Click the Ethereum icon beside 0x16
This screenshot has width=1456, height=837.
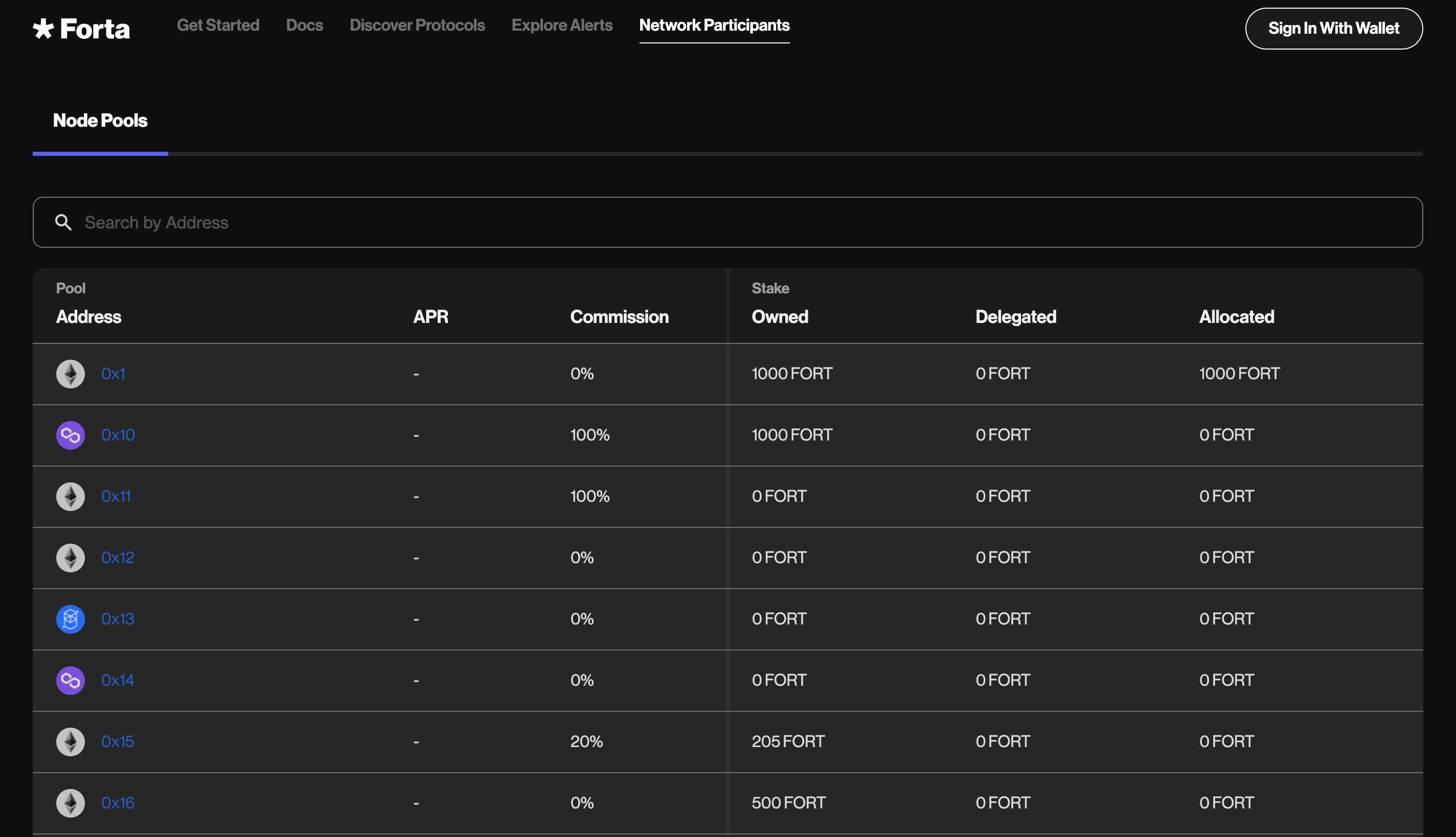tap(70, 803)
